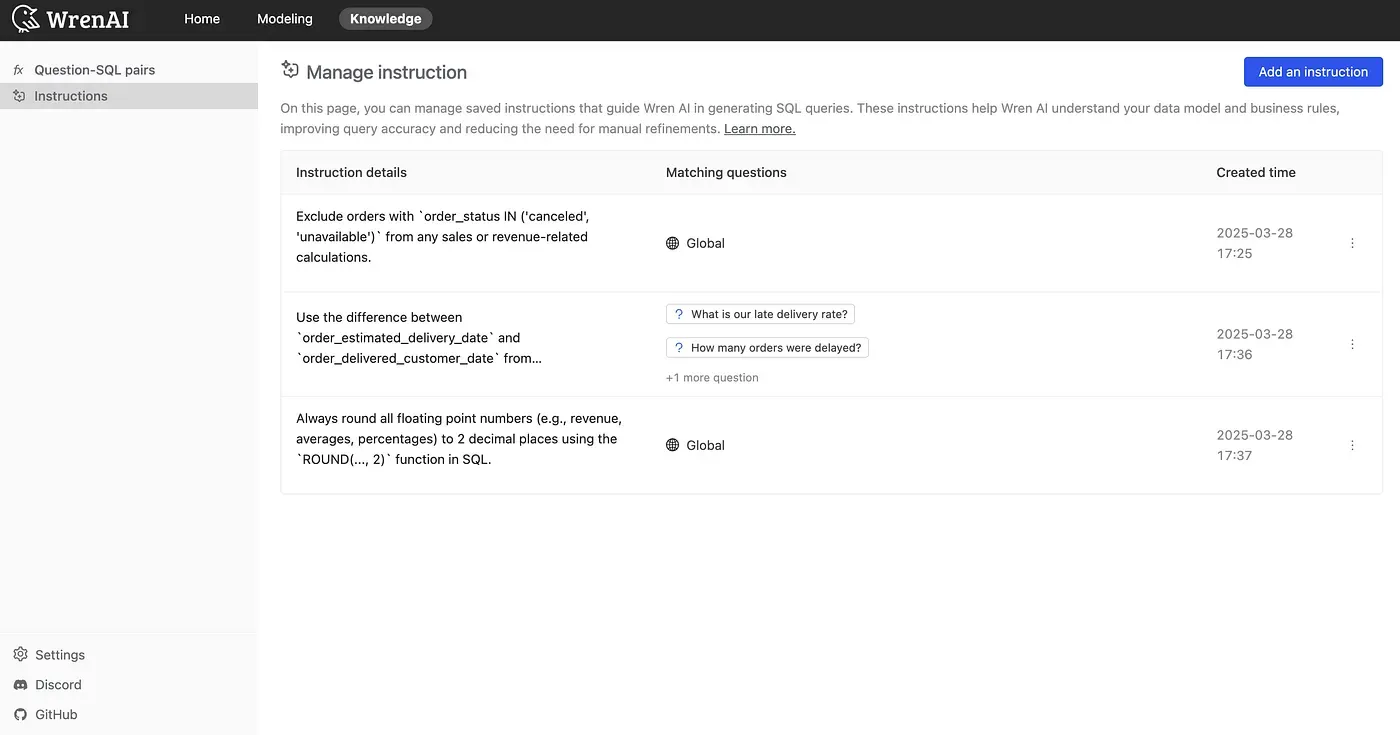Expand the '+1 more question' text

click(x=712, y=378)
